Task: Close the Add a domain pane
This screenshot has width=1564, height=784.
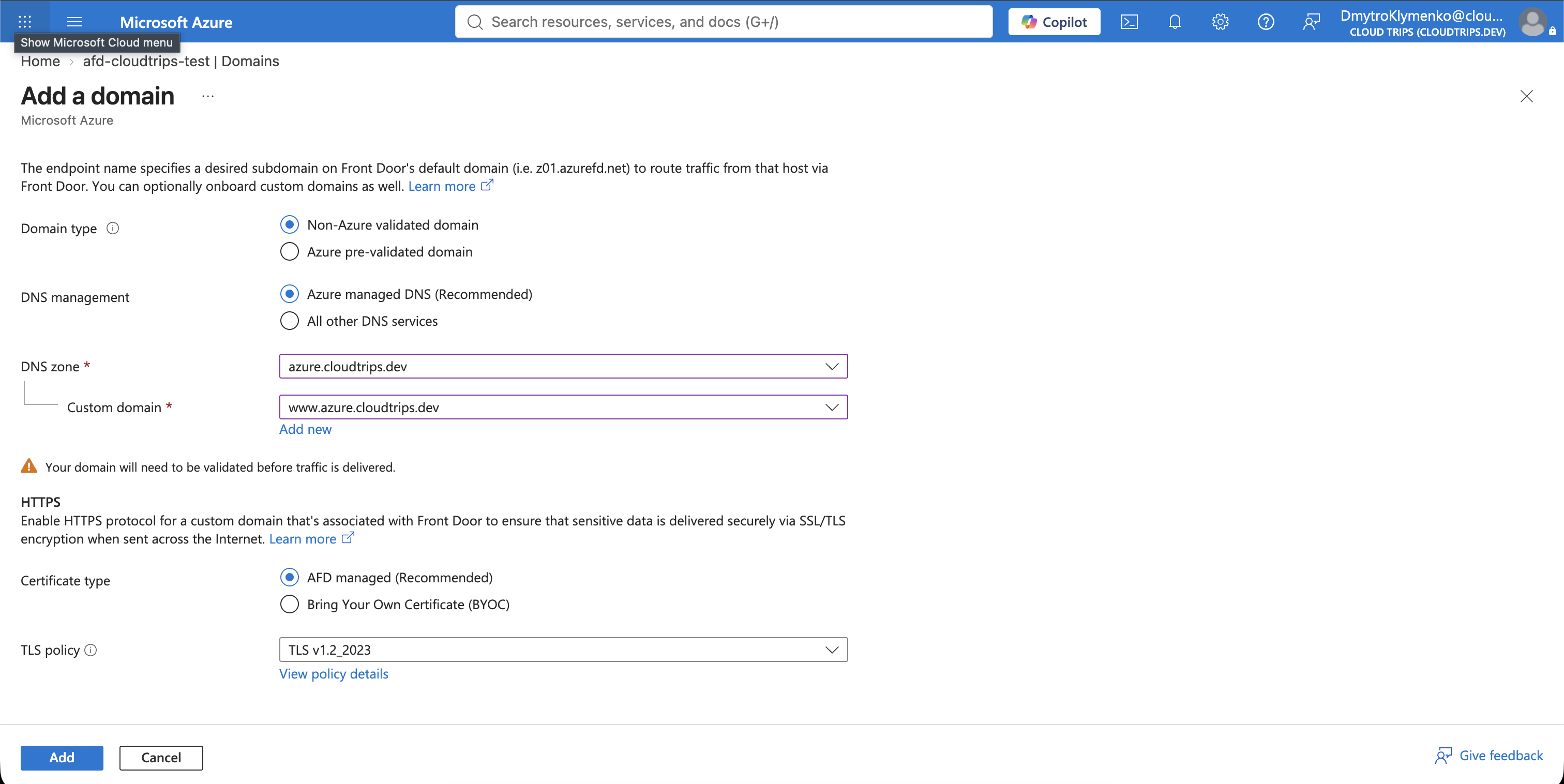Action: pos(1526,96)
